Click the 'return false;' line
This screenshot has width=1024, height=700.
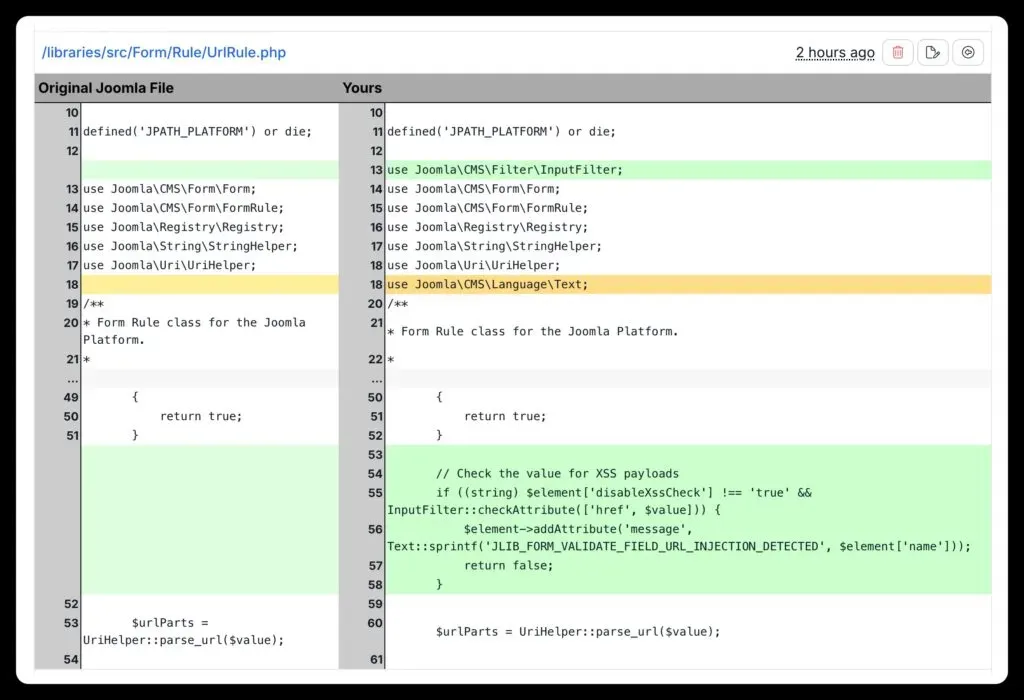coord(508,566)
